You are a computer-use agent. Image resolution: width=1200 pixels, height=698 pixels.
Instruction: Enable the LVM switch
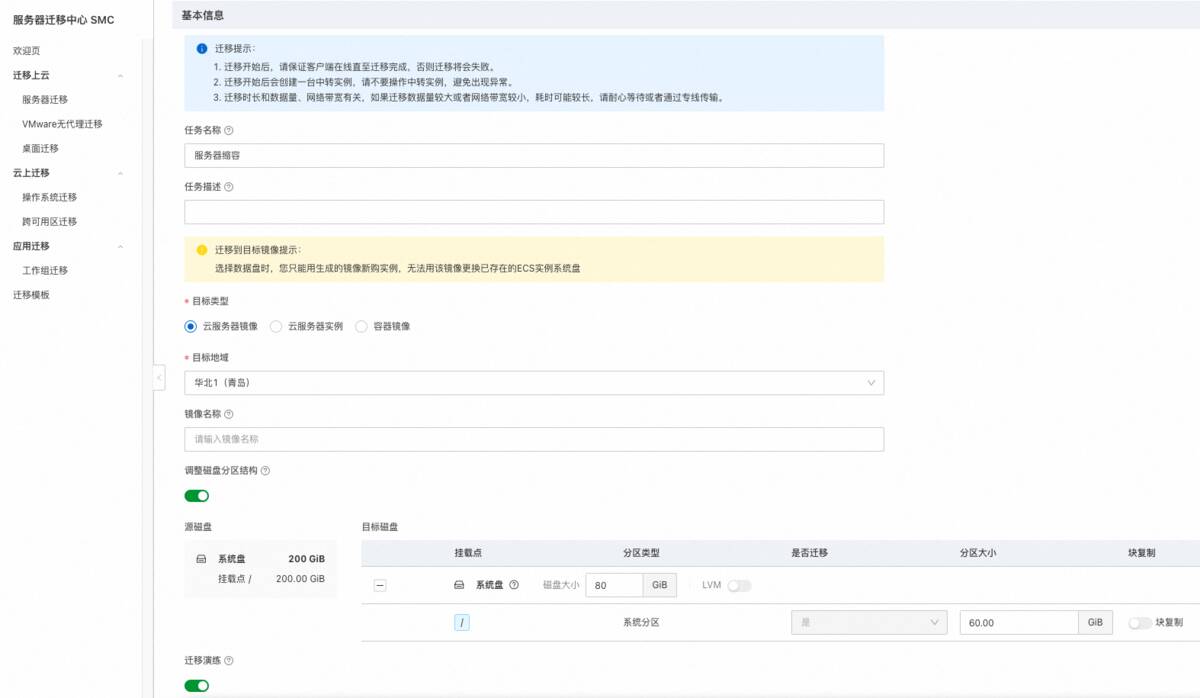[x=739, y=586]
